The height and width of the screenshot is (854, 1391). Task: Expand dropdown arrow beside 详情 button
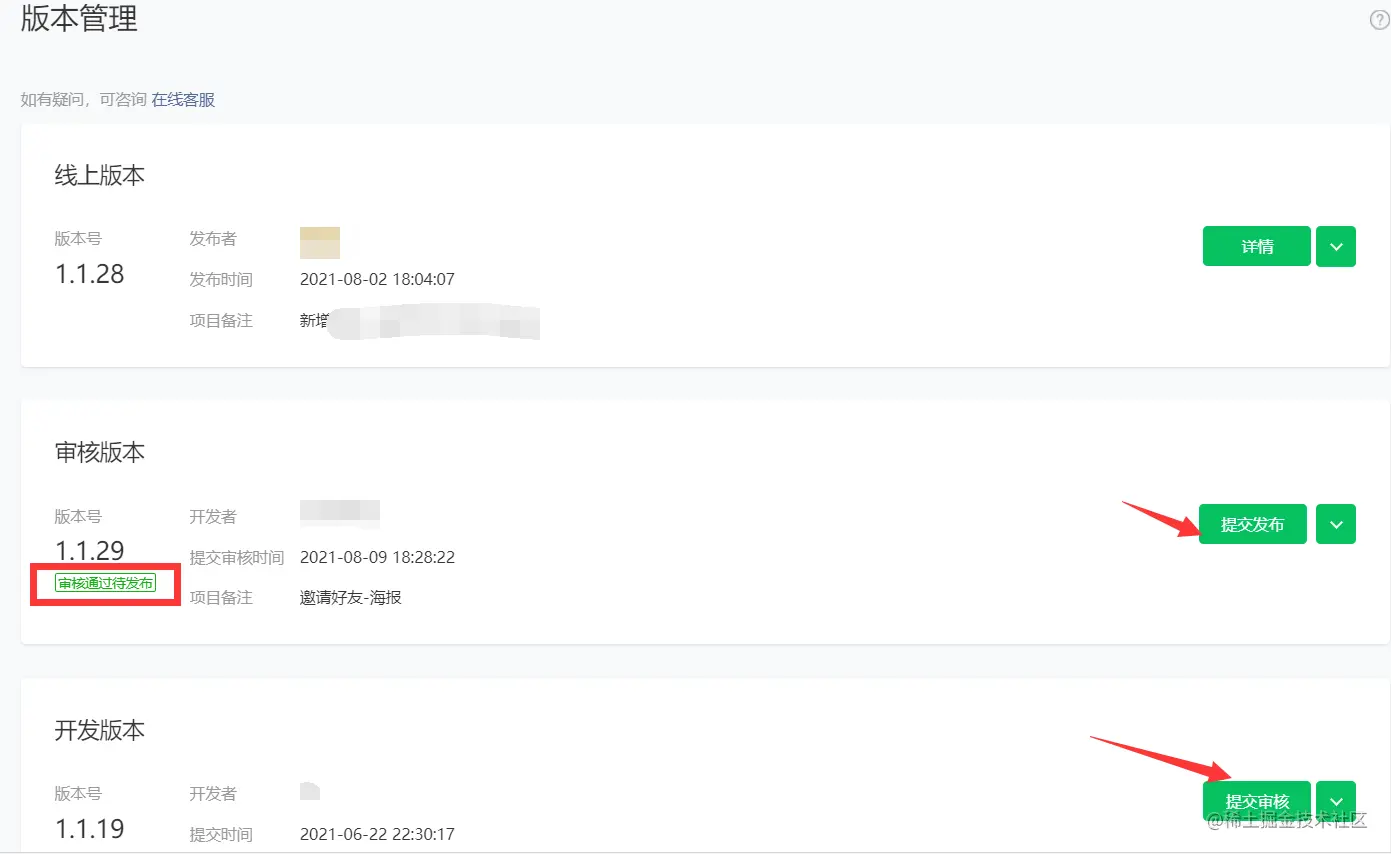(1336, 246)
